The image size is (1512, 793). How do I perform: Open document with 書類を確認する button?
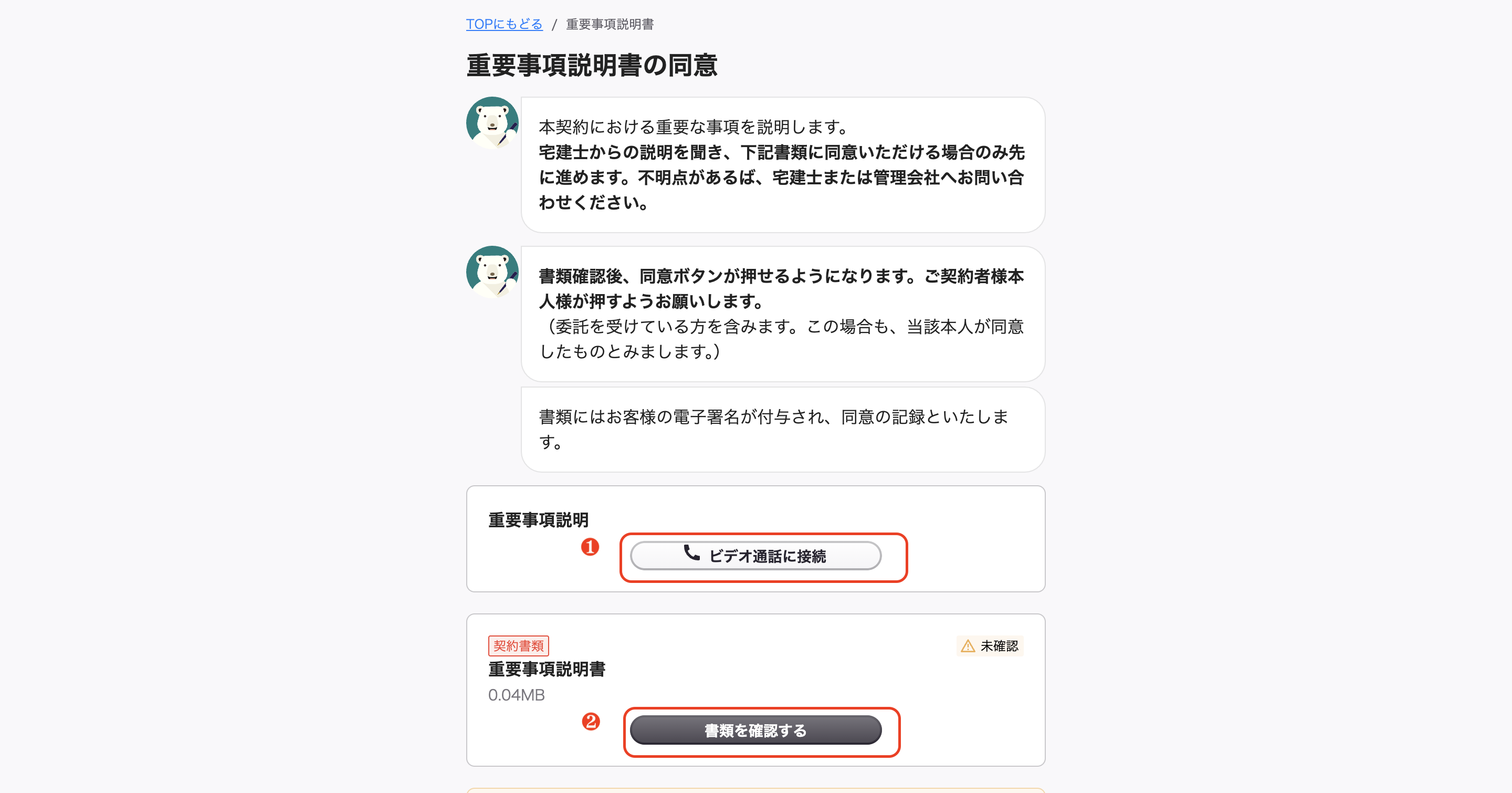click(755, 730)
